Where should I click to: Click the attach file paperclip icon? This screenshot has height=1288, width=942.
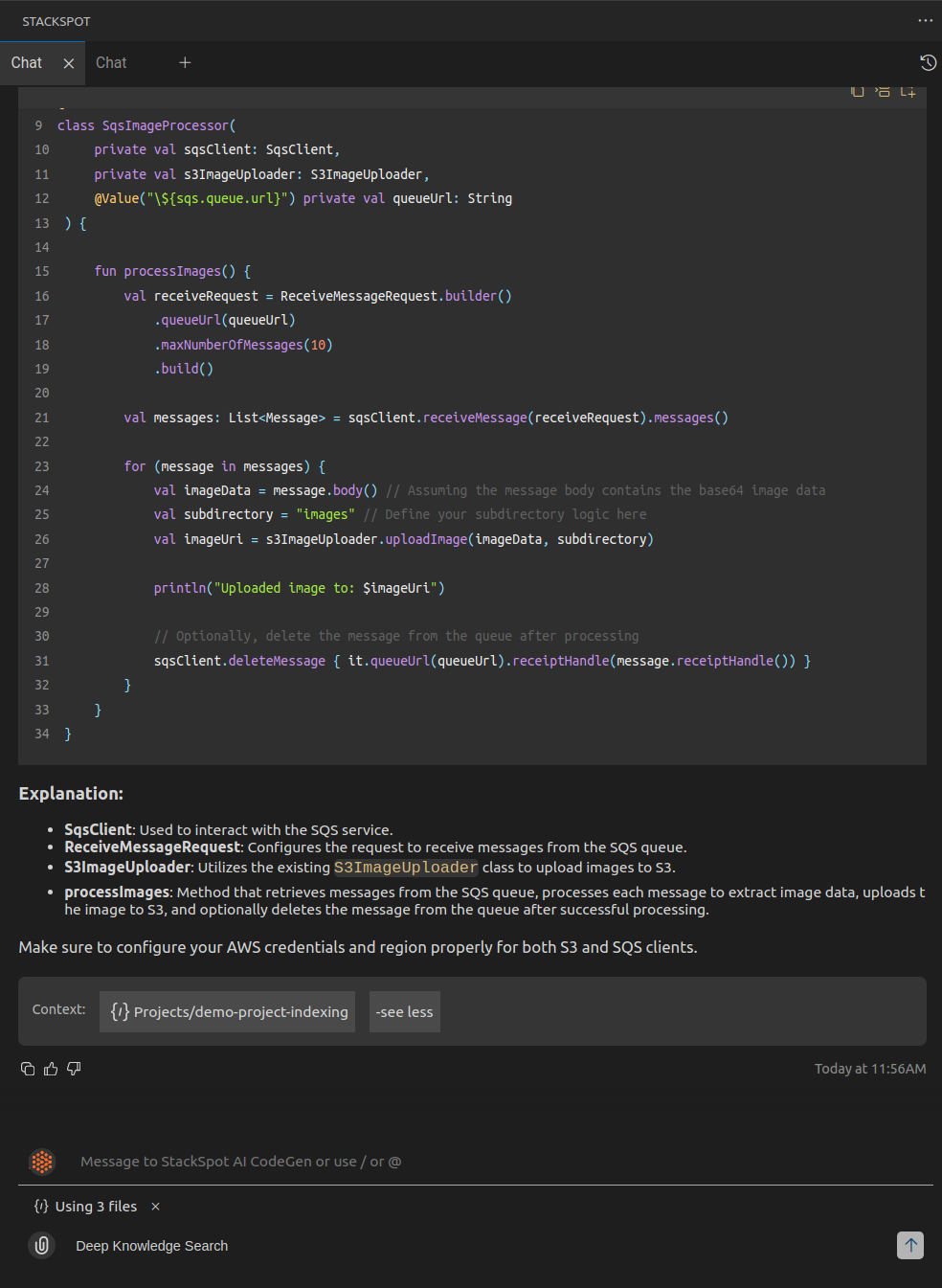coord(42,1245)
